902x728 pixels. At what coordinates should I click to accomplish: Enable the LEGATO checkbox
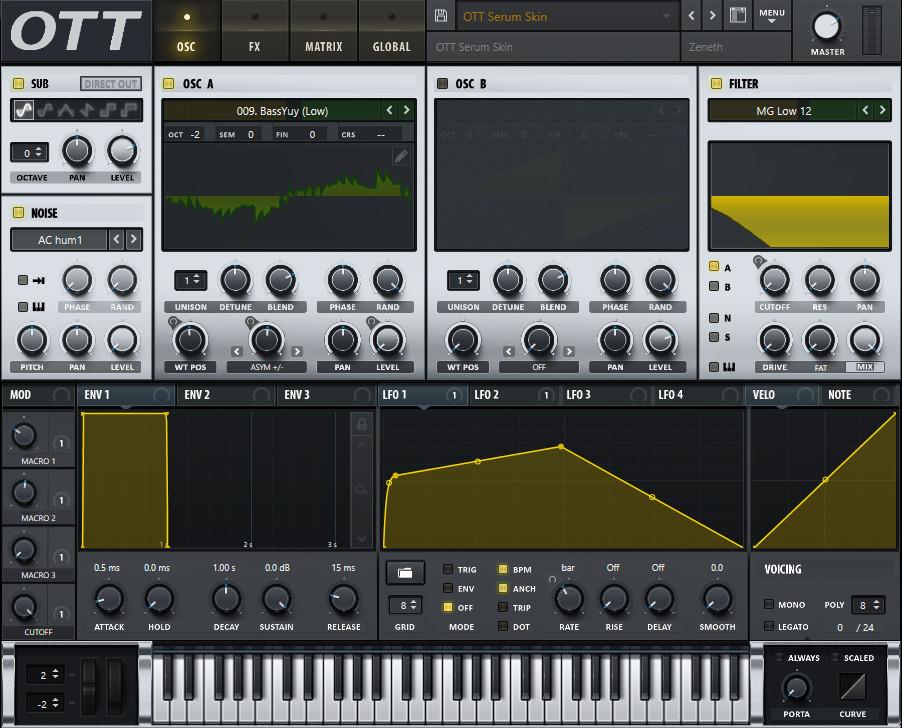769,626
